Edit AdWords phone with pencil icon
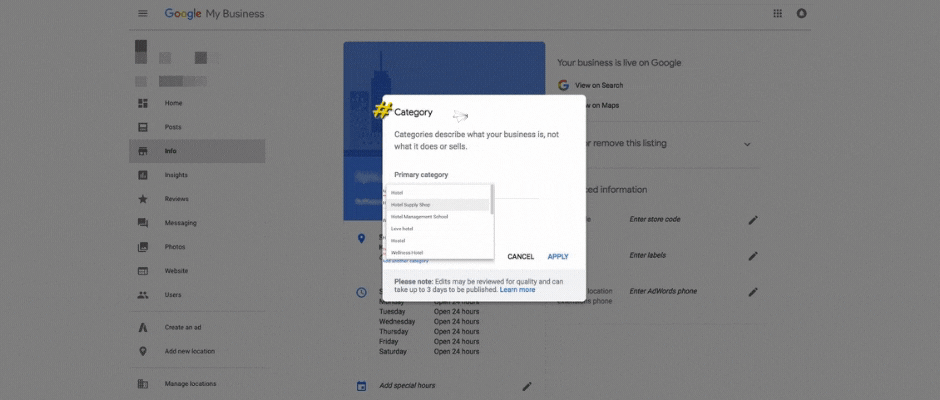 pyautogui.click(x=753, y=292)
